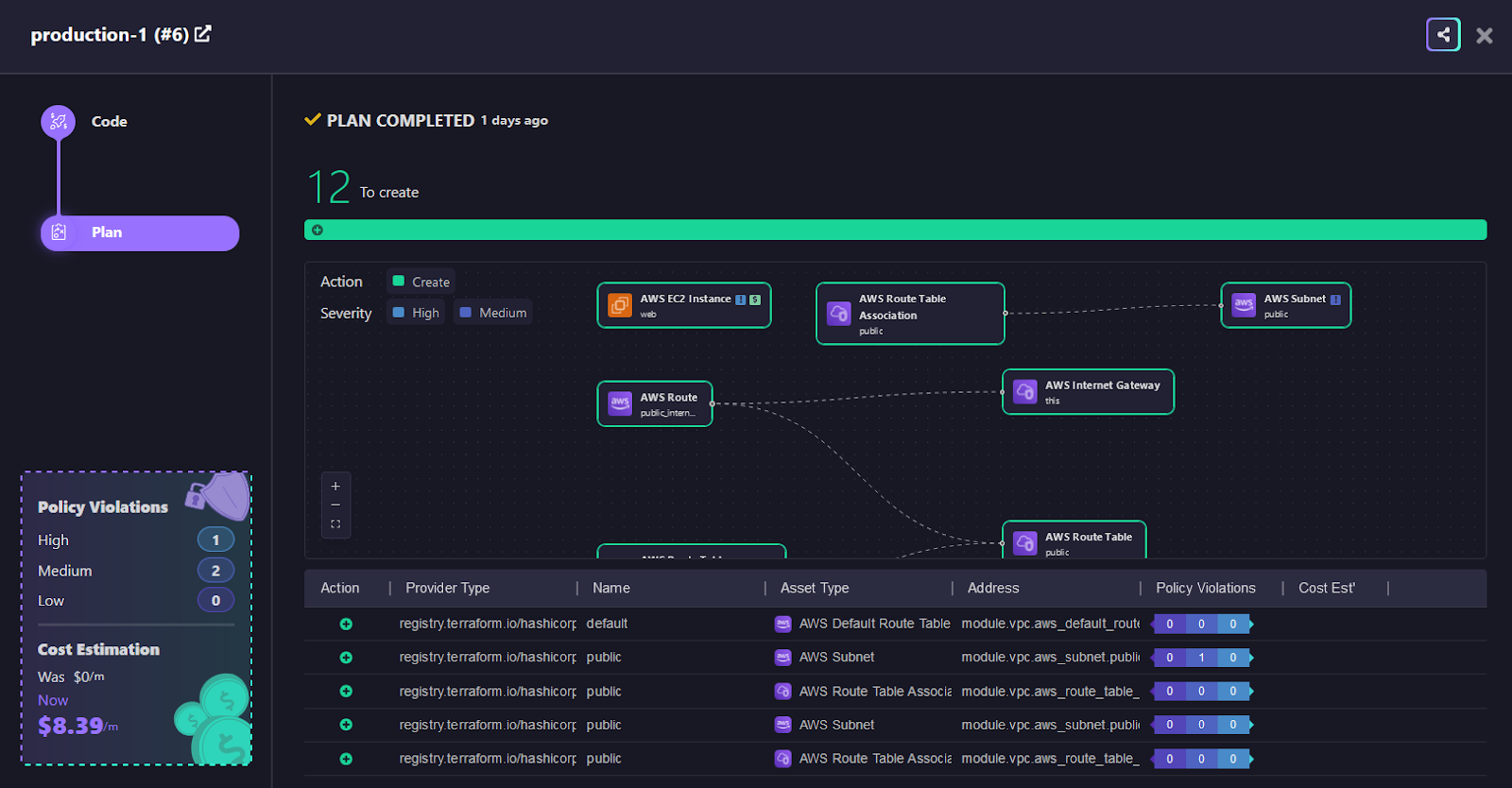Sort by Provider Type column

click(x=448, y=588)
